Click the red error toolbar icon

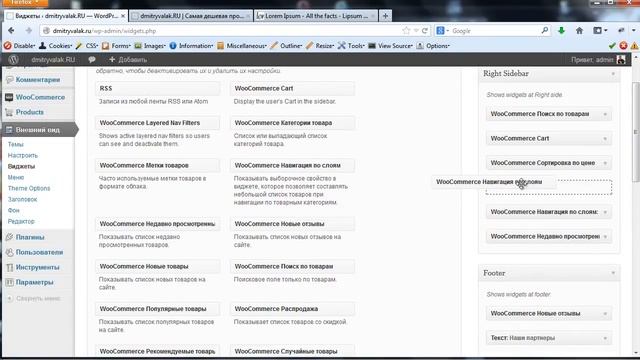point(623,46)
